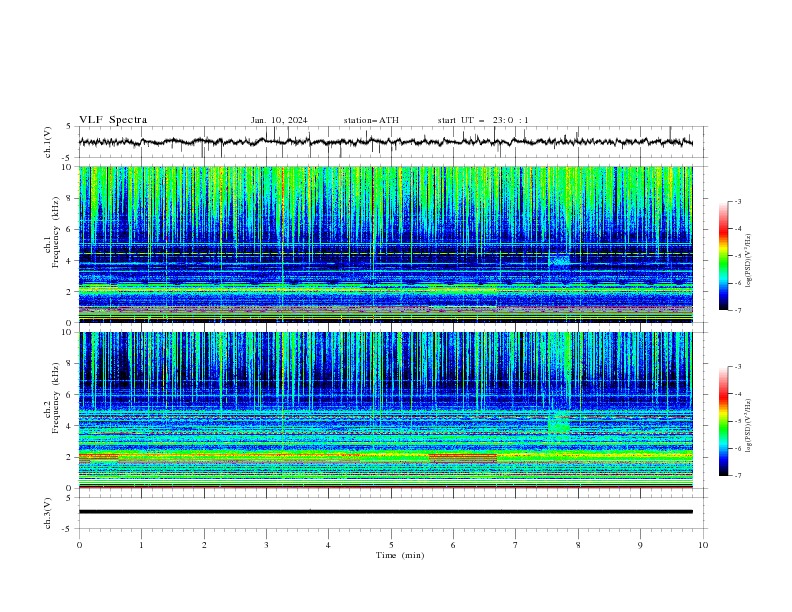Click the ch.1 PSD color bar

723,256
